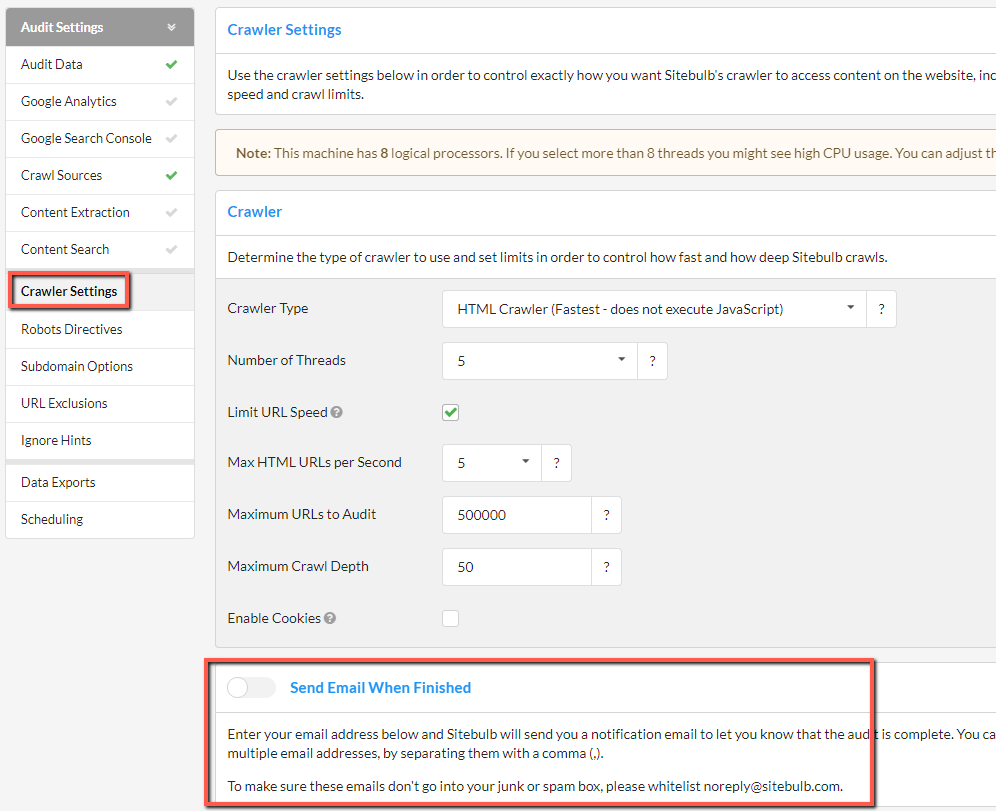The image size is (996, 811).
Task: Enable the Cookies checkbox
Action: coord(451,618)
